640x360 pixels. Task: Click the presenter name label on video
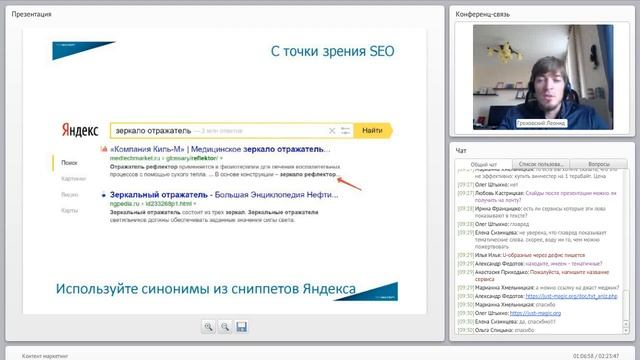pos(541,123)
